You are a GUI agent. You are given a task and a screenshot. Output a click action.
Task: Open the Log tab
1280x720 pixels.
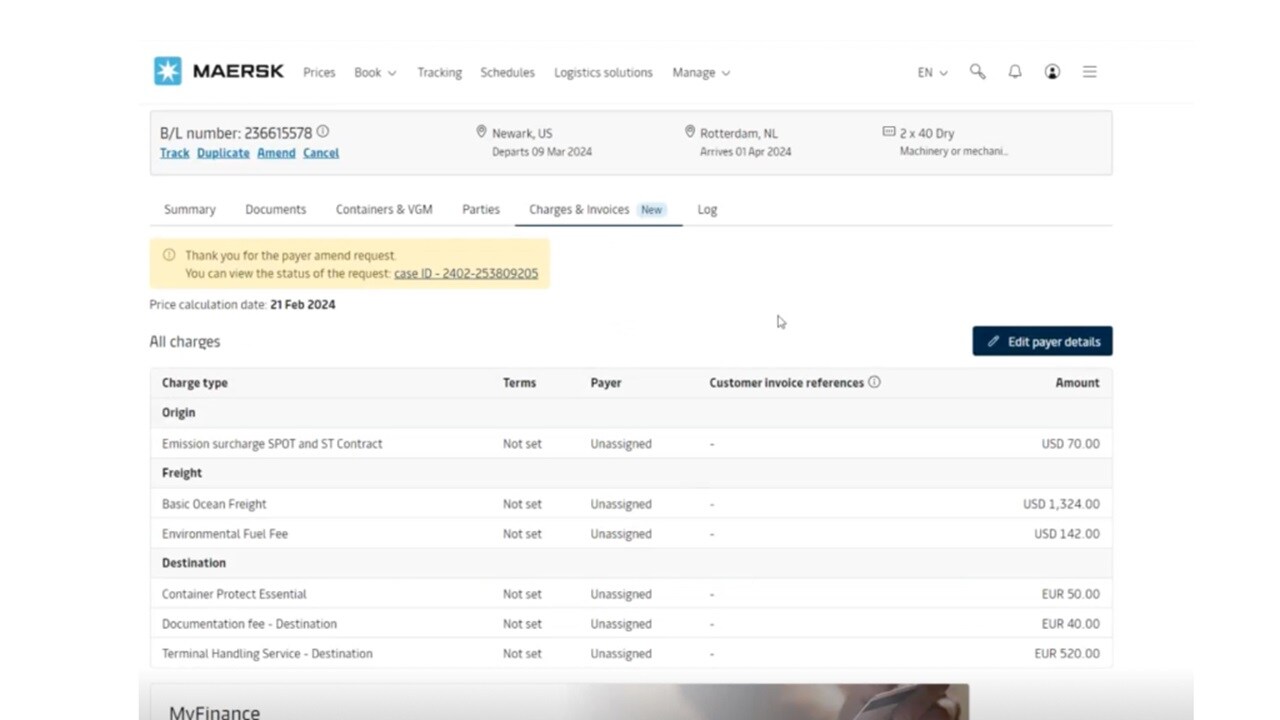point(707,210)
